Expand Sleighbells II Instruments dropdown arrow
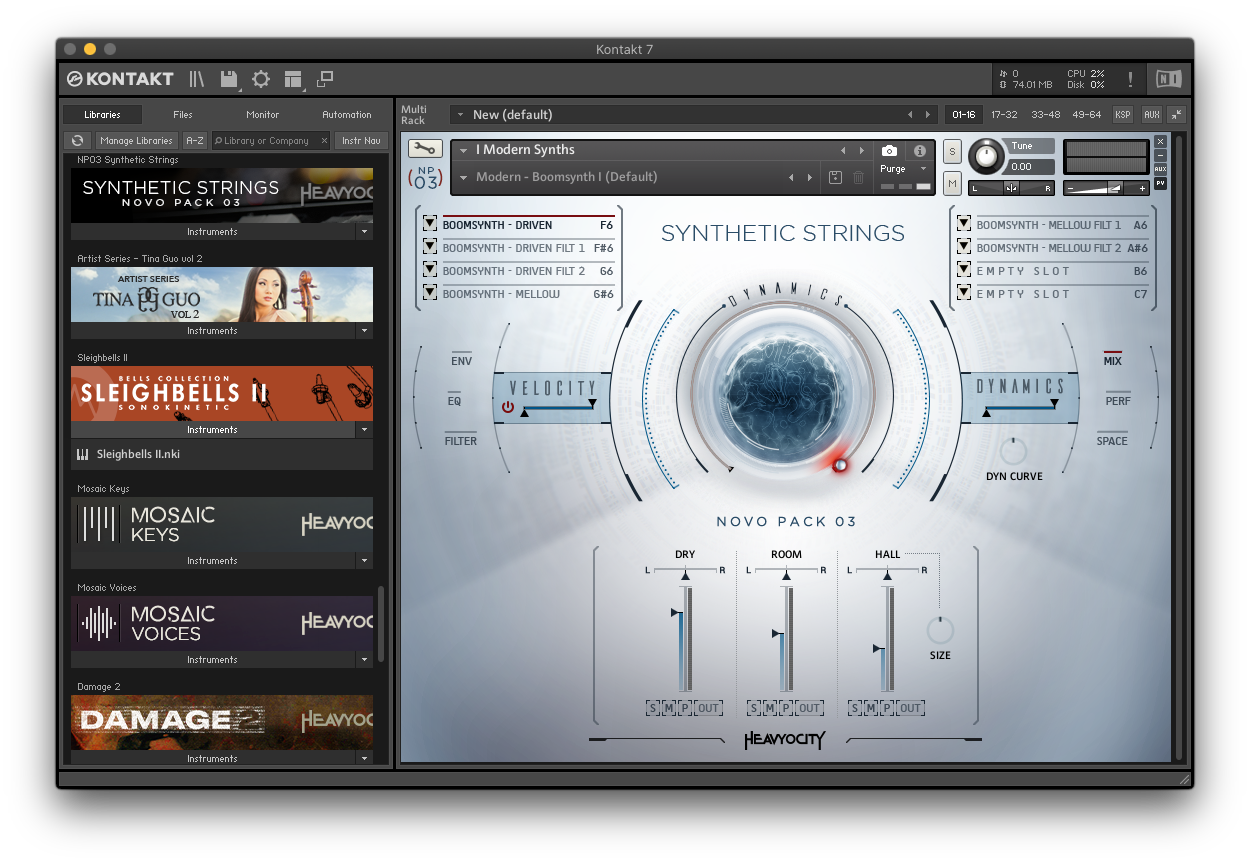 (364, 430)
